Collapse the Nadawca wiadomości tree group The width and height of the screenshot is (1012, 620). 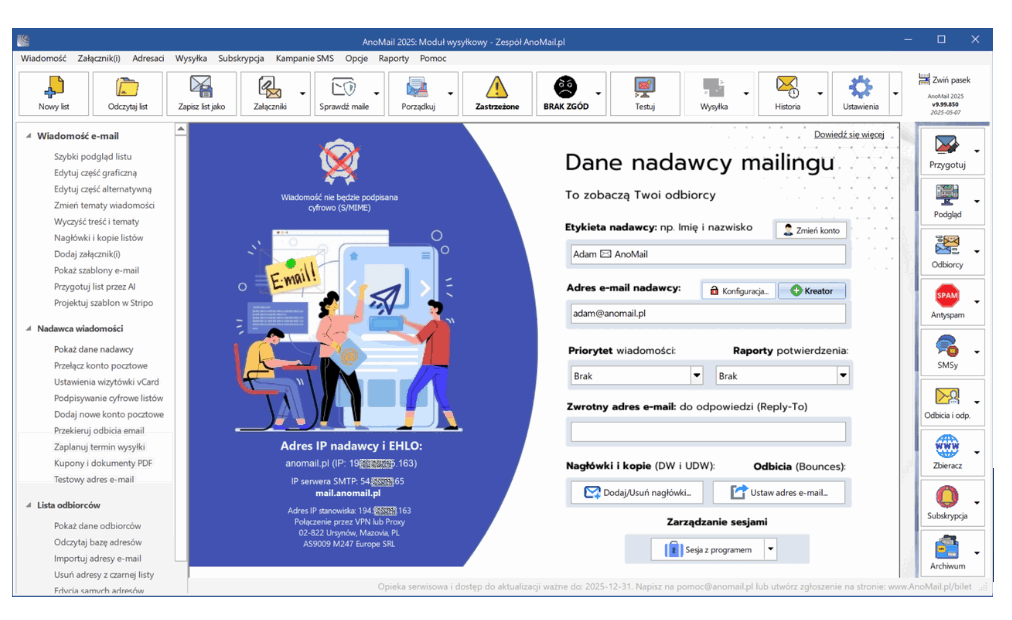tap(28, 328)
